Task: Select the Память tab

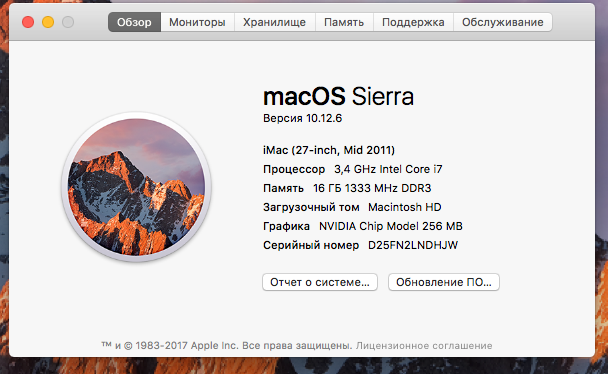Action: point(344,22)
